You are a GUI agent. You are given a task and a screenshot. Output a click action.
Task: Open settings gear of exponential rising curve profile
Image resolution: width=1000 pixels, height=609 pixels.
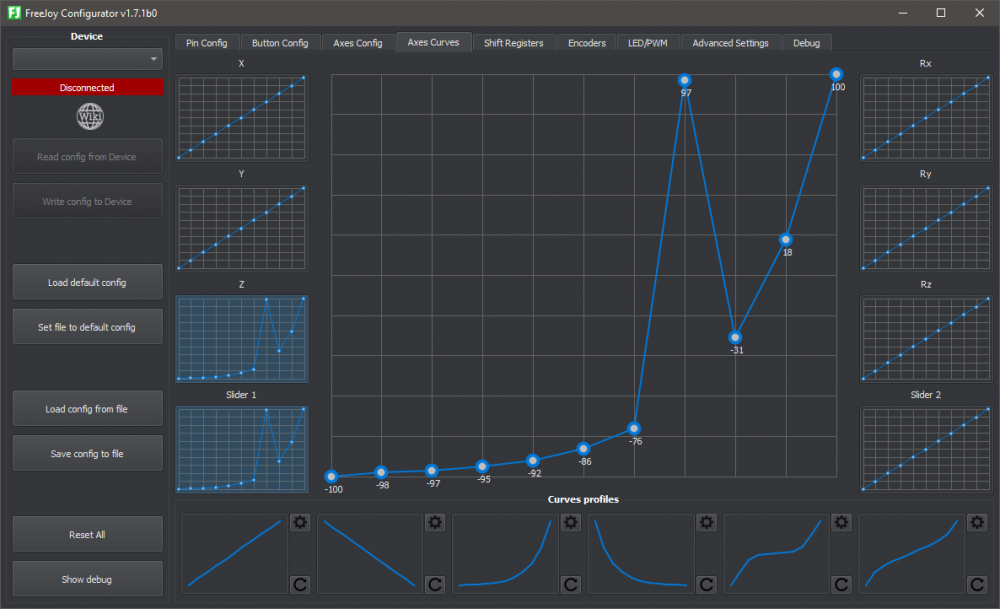click(x=571, y=523)
